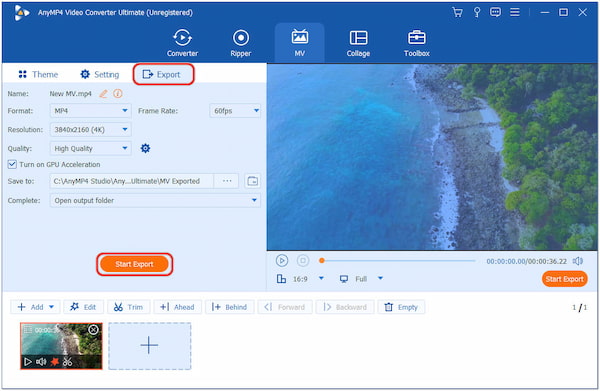The image size is (600, 391).
Task: Open the Full display mode dropdown
Action: coord(380,279)
